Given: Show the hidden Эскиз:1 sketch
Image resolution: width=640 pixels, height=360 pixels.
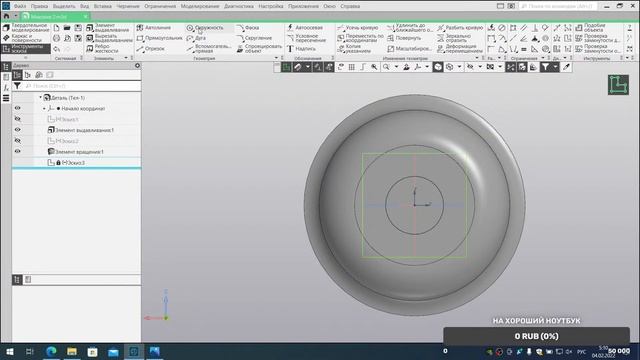Looking at the screenshot, I should [x=18, y=119].
